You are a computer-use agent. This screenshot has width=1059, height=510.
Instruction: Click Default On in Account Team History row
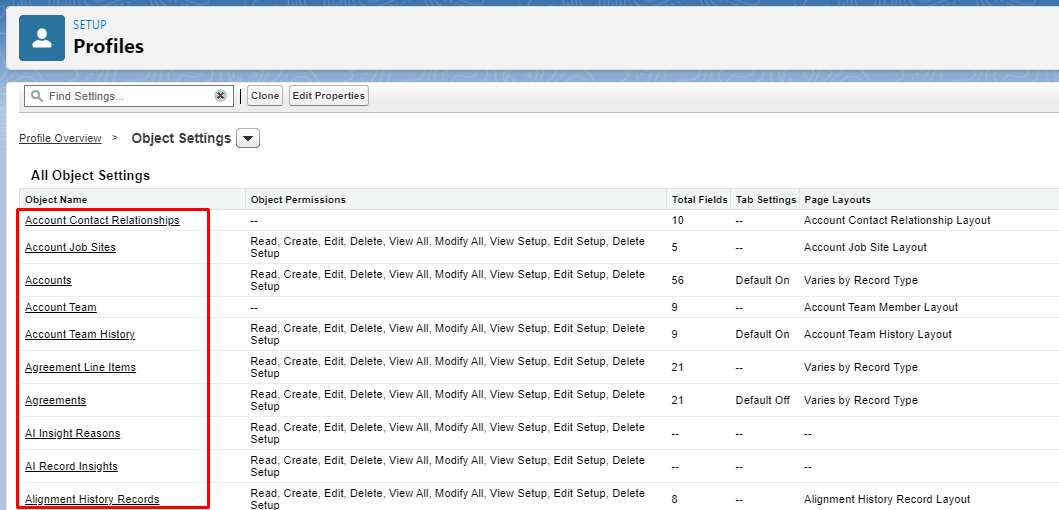pyautogui.click(x=763, y=334)
